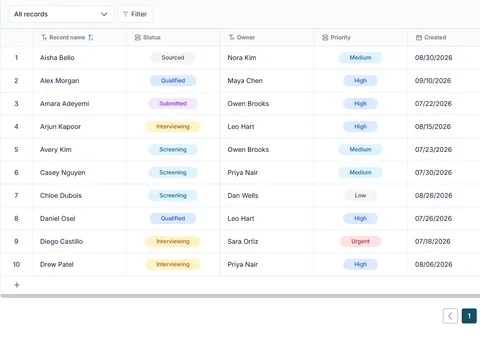Viewport: 480px width, 360px height.
Task: Click High priority tag for Daniel Osei
Action: tap(360, 219)
